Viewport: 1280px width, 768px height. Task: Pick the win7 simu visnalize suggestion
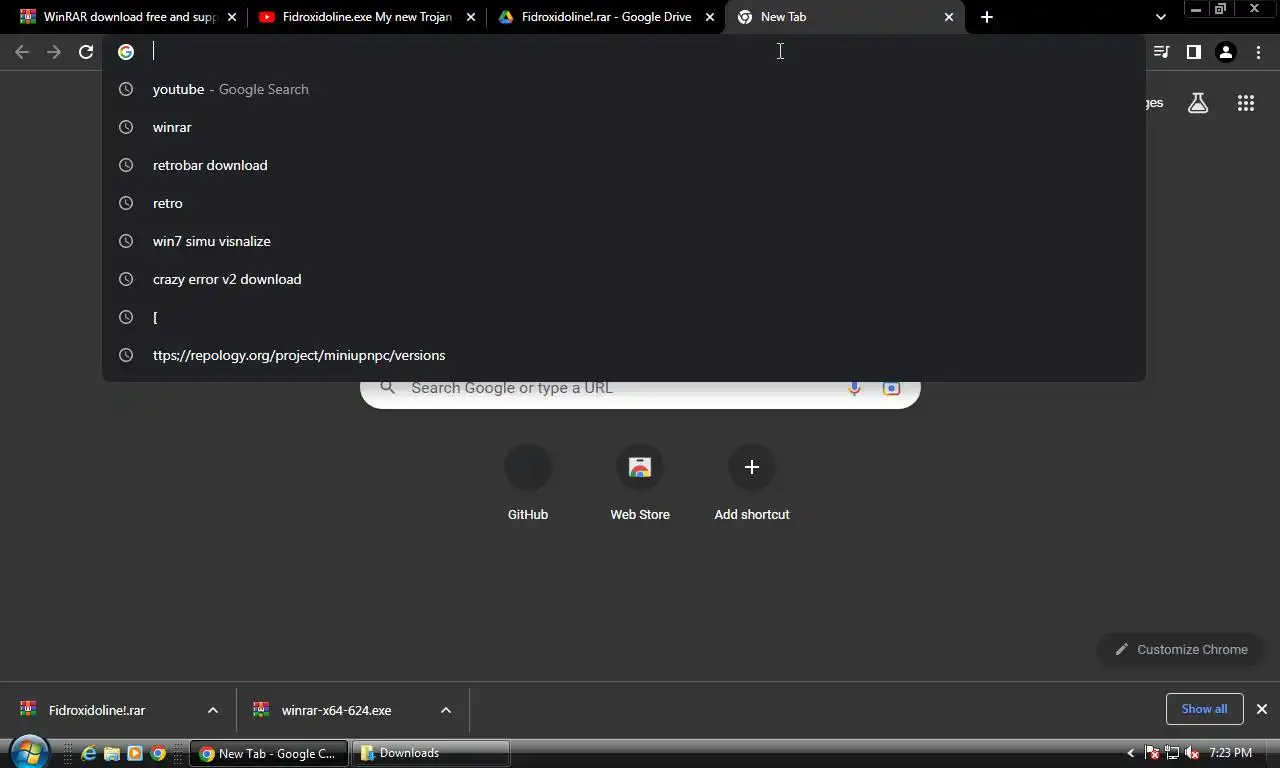click(624, 241)
